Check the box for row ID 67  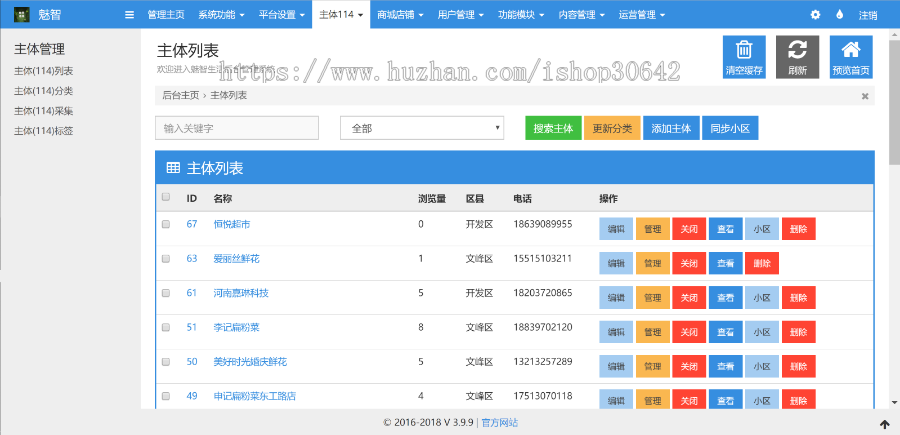tap(166, 224)
